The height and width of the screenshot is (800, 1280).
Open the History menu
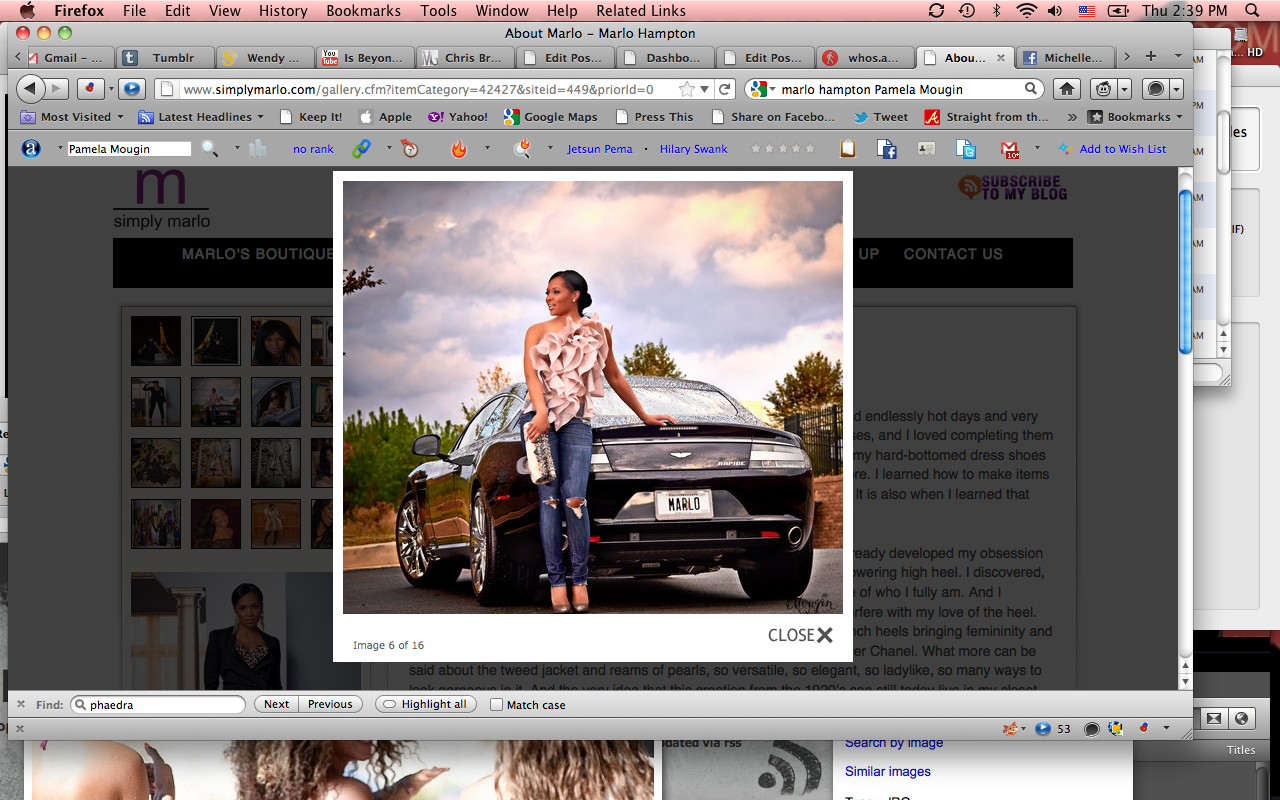pyautogui.click(x=283, y=11)
